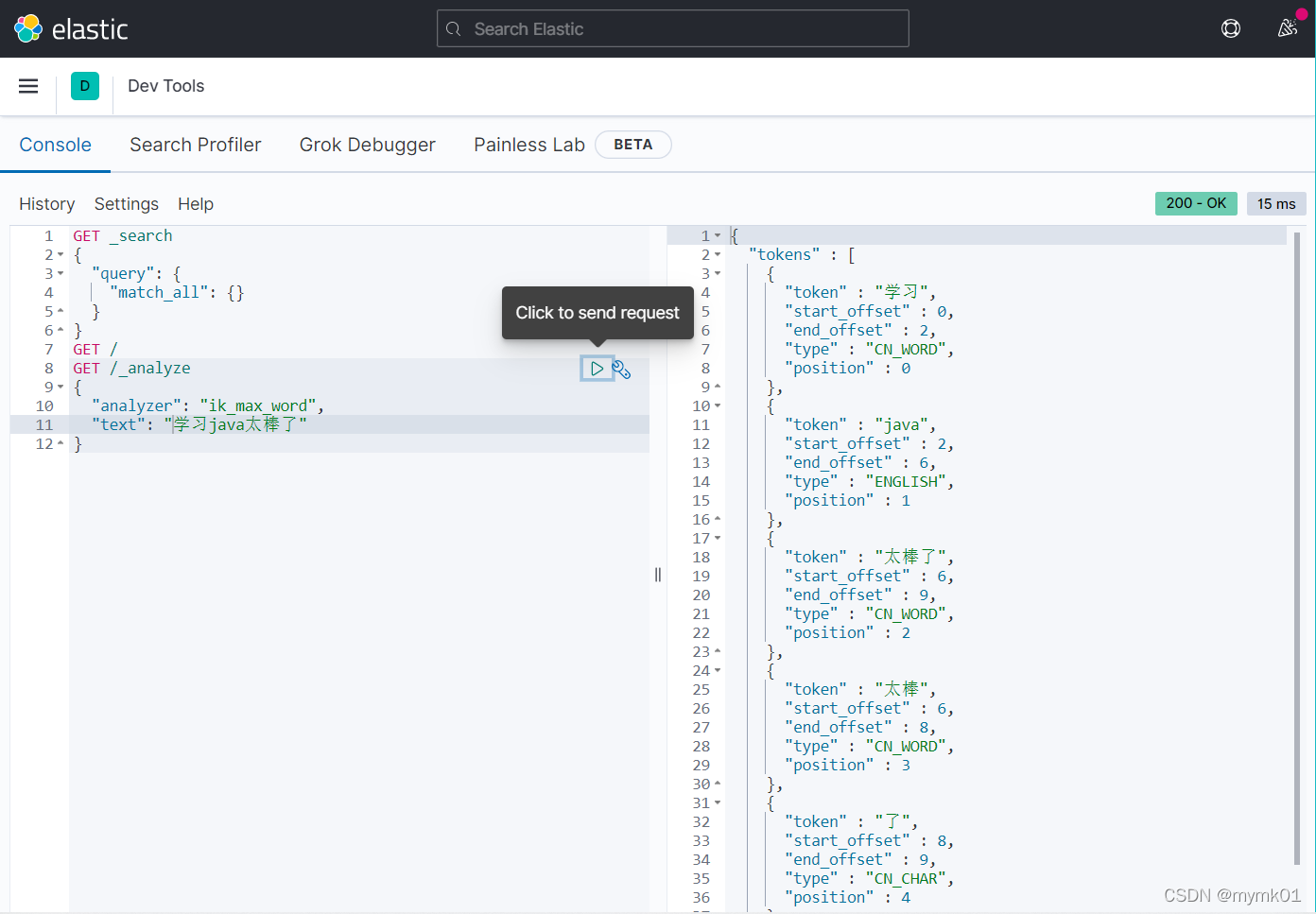Toggle the fold arrow on editor line 12
The image size is (1316, 914).
pyautogui.click(x=61, y=443)
